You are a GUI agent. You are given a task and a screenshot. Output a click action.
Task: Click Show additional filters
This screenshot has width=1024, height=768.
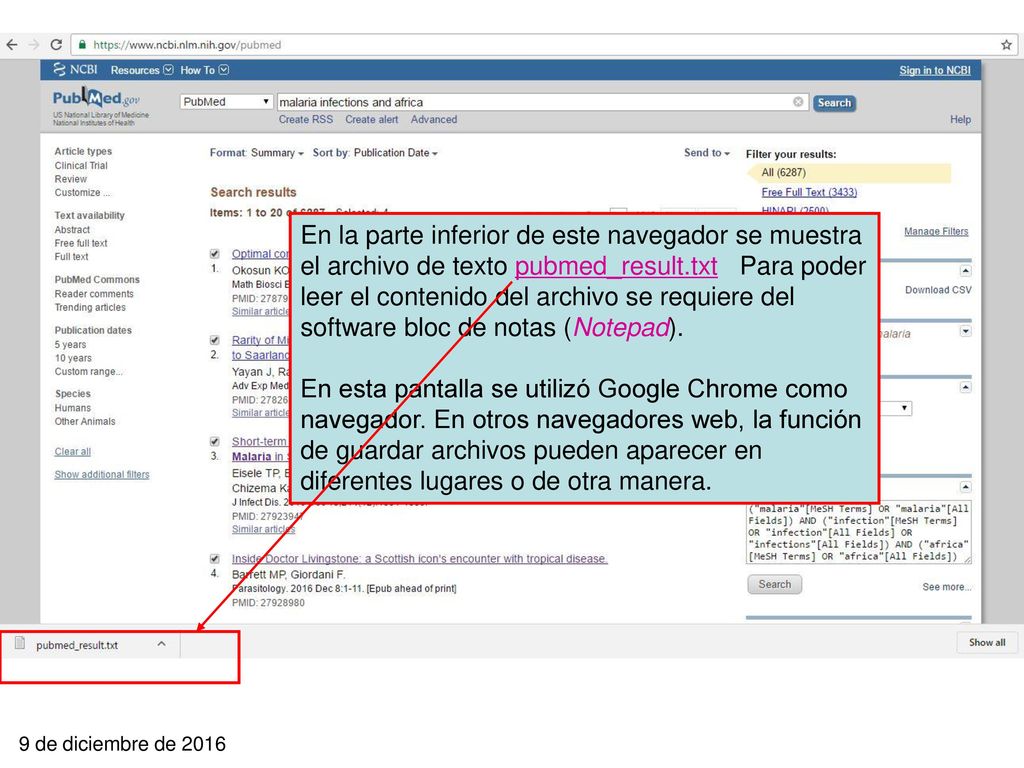[102, 474]
